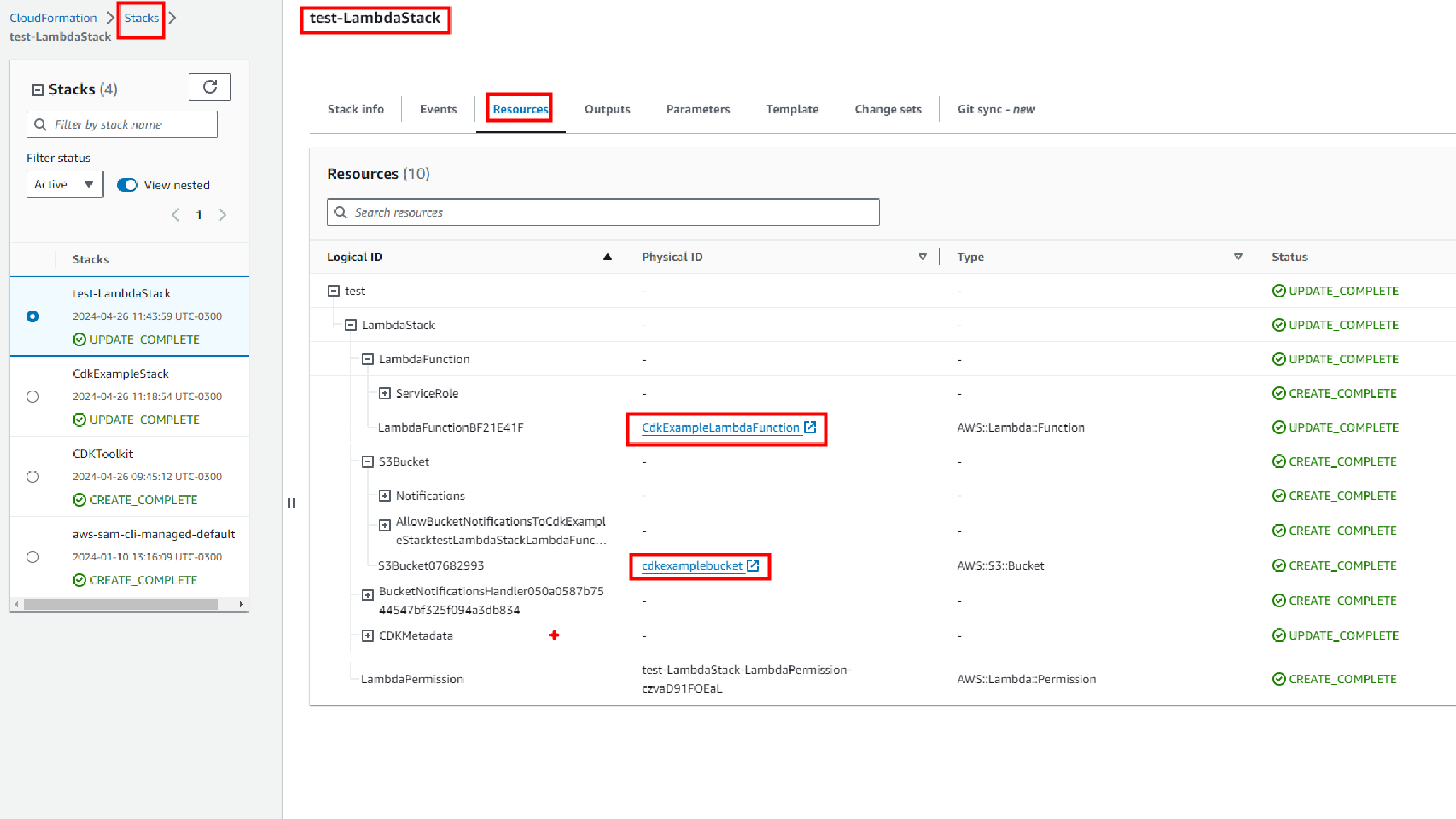Click AWS::Lambda::Permission type cell
1456x819 pixels.
[1026, 679]
